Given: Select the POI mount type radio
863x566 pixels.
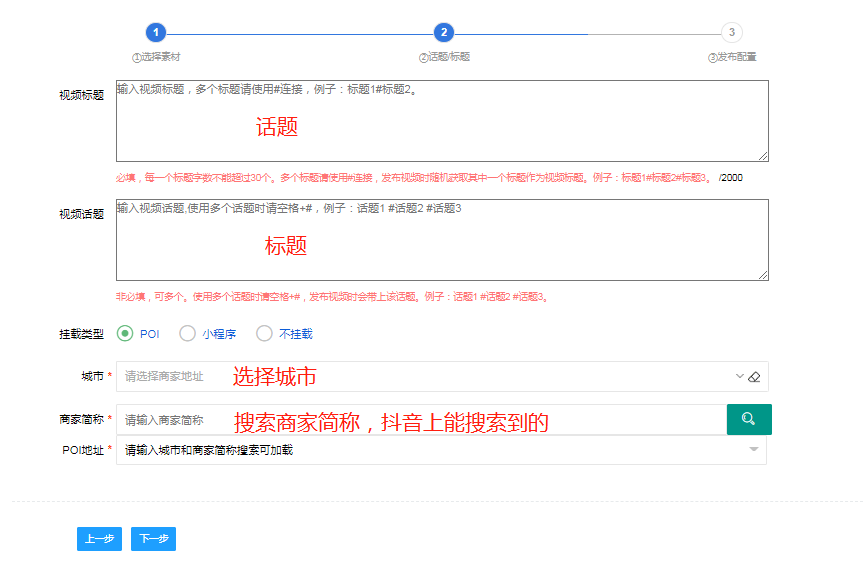Looking at the screenshot, I should [x=125, y=334].
